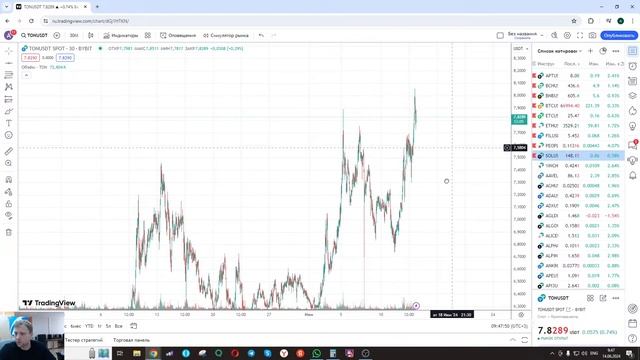The height and width of the screenshot is (360, 640).
Task: Open the notifications bell icon
Action: click(x=632, y=176)
